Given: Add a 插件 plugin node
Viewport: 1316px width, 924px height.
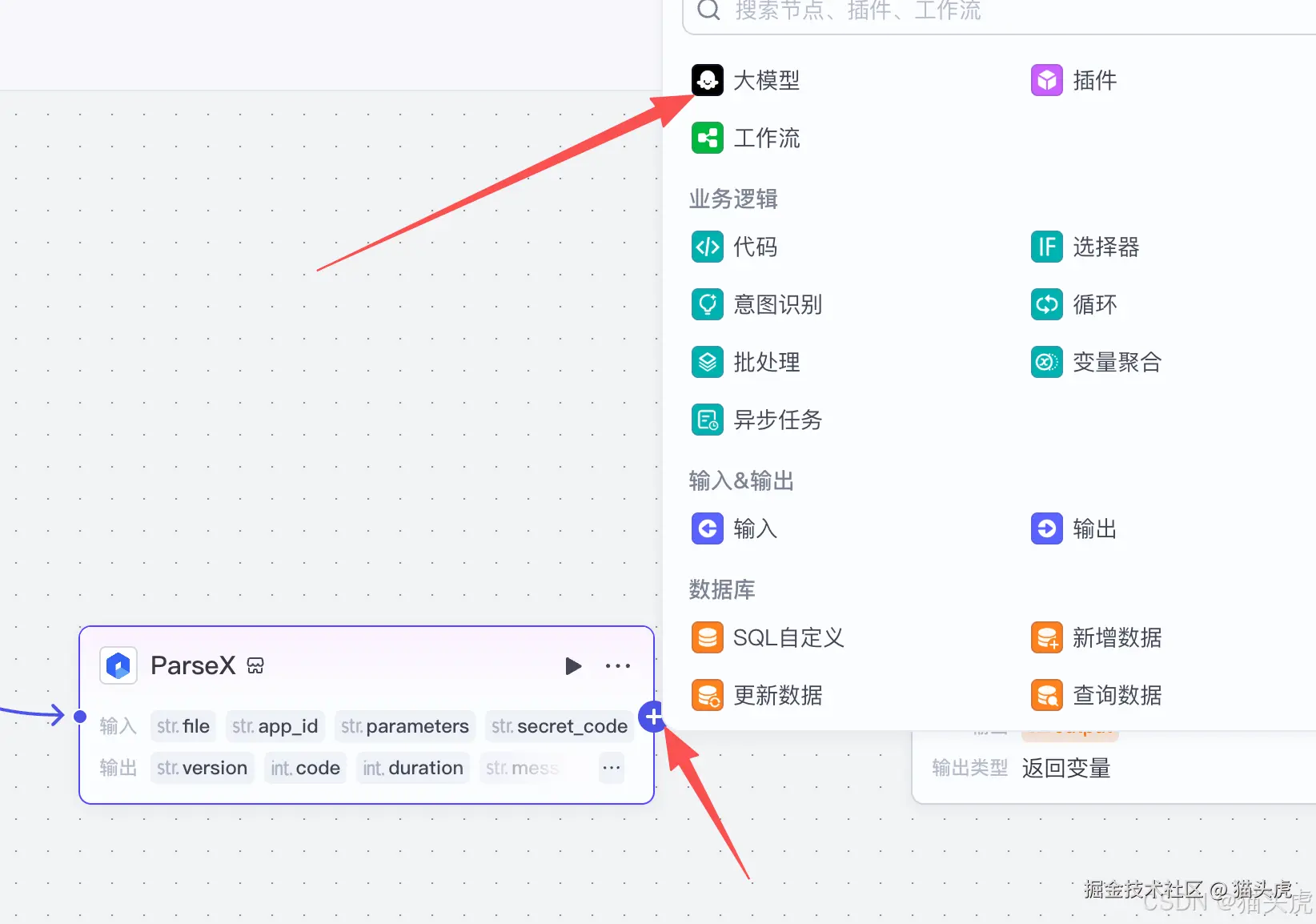Looking at the screenshot, I should point(1096,80).
